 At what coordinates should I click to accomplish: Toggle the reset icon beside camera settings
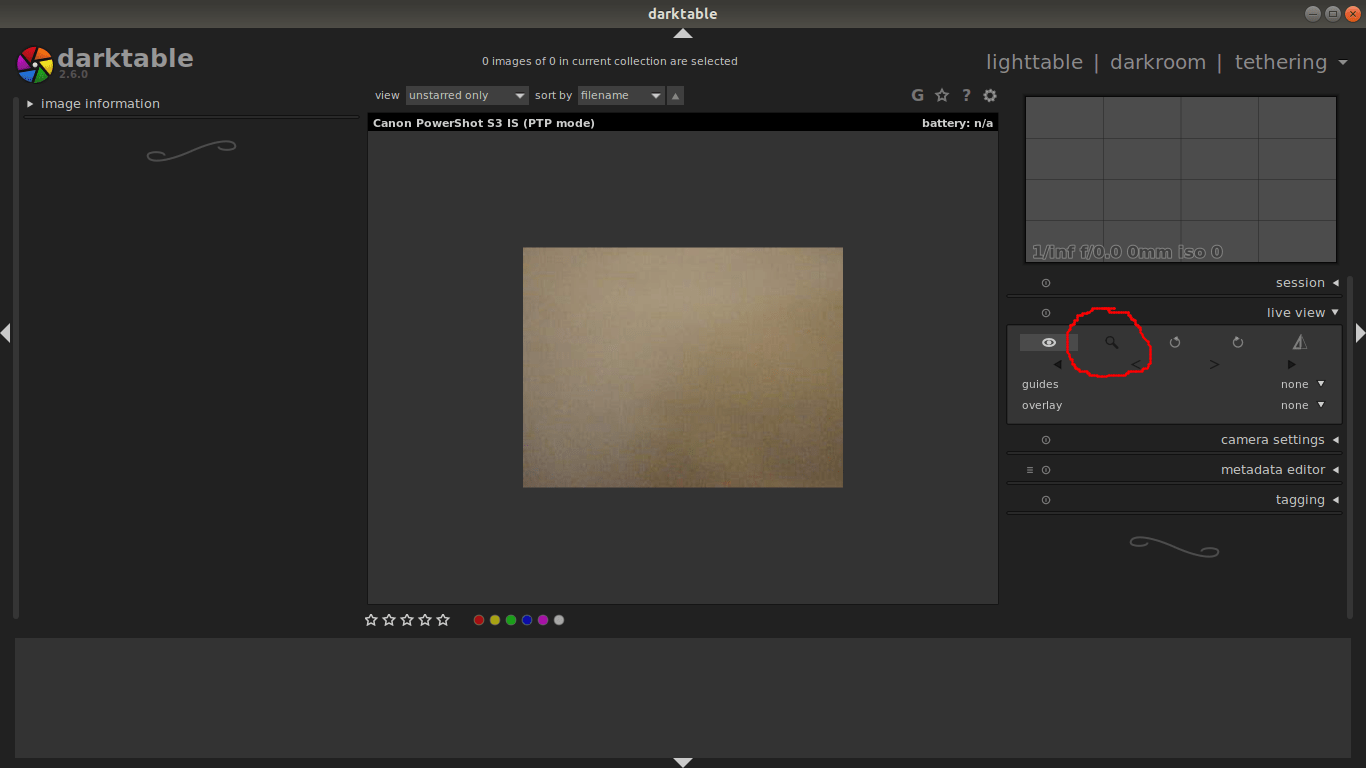(1045, 439)
